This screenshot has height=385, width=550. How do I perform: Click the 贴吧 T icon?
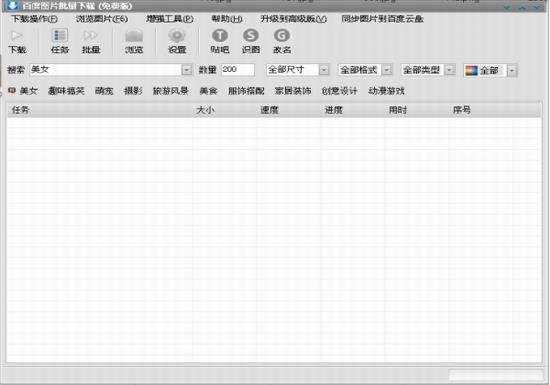tap(220, 35)
